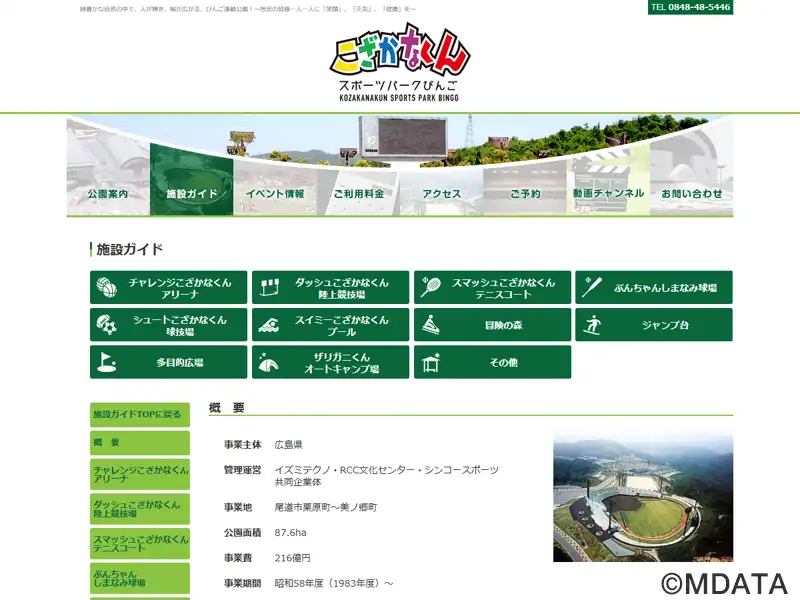Click the tennis racket icon
800x600 pixels.
[431, 287]
